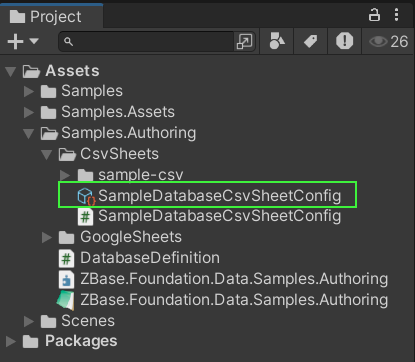This screenshot has width=415, height=362.
Task: Select the Samples.Authoring tree label
Action: tap(129, 133)
